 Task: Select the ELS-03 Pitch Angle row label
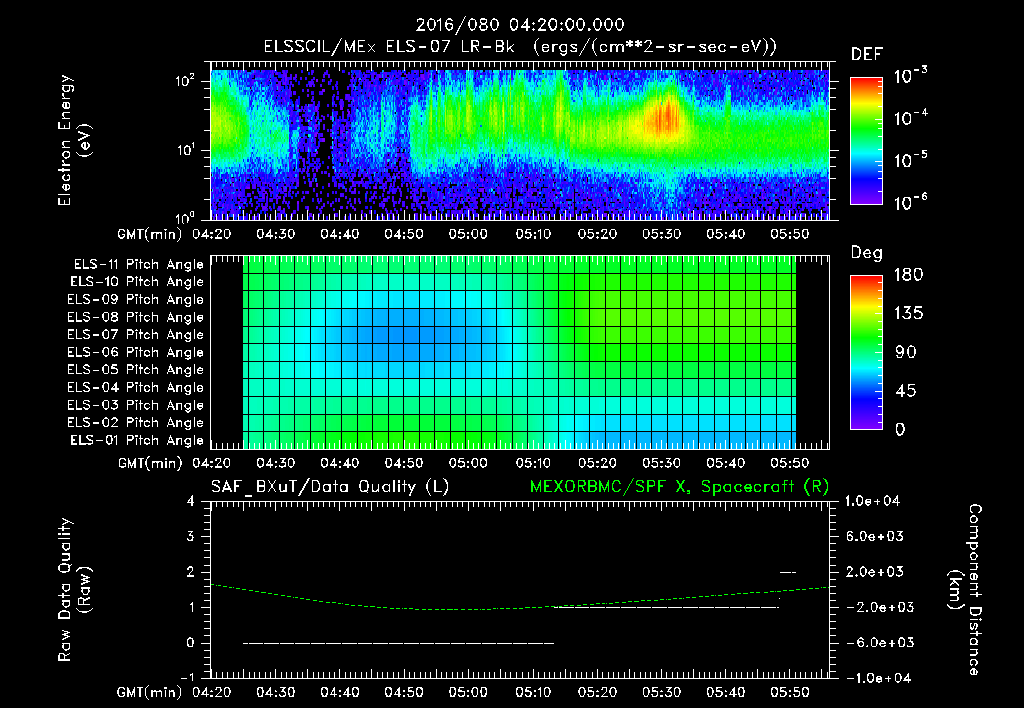coord(136,406)
